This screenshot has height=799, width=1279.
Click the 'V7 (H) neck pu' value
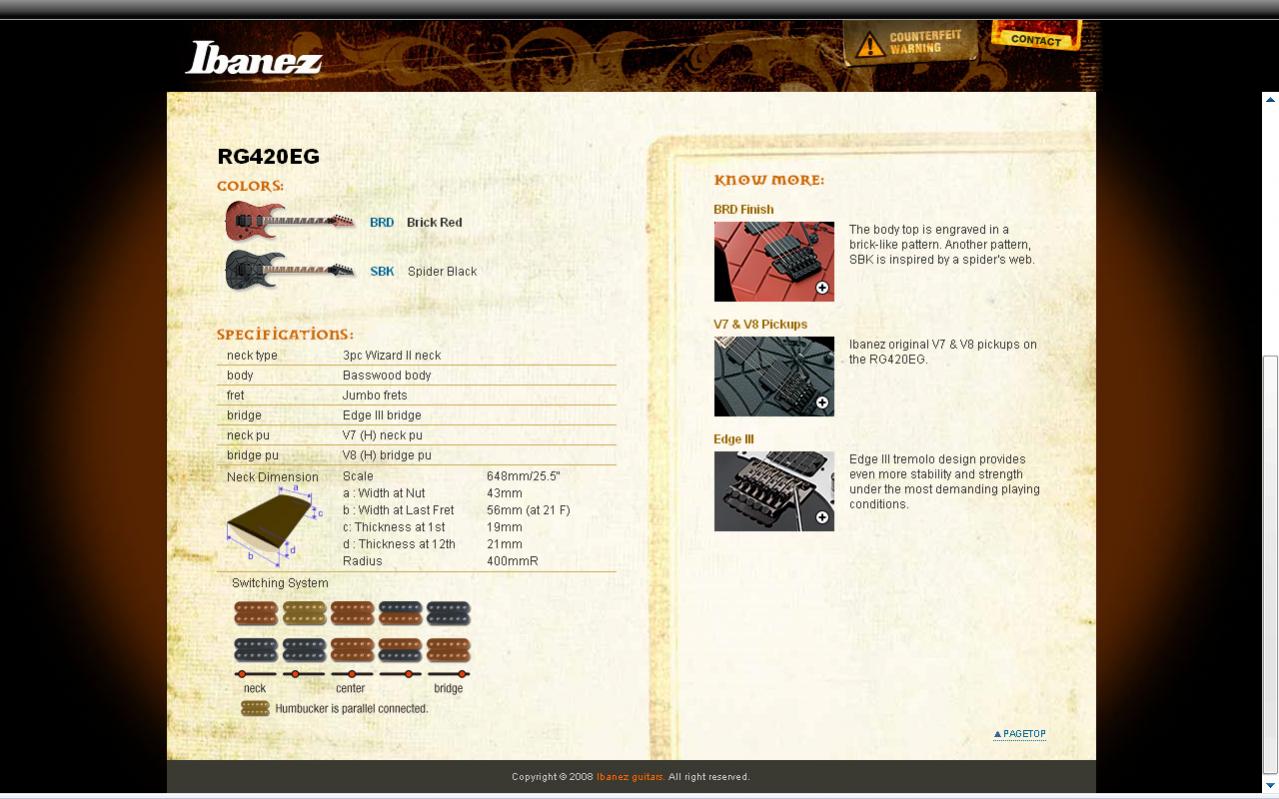click(383, 436)
